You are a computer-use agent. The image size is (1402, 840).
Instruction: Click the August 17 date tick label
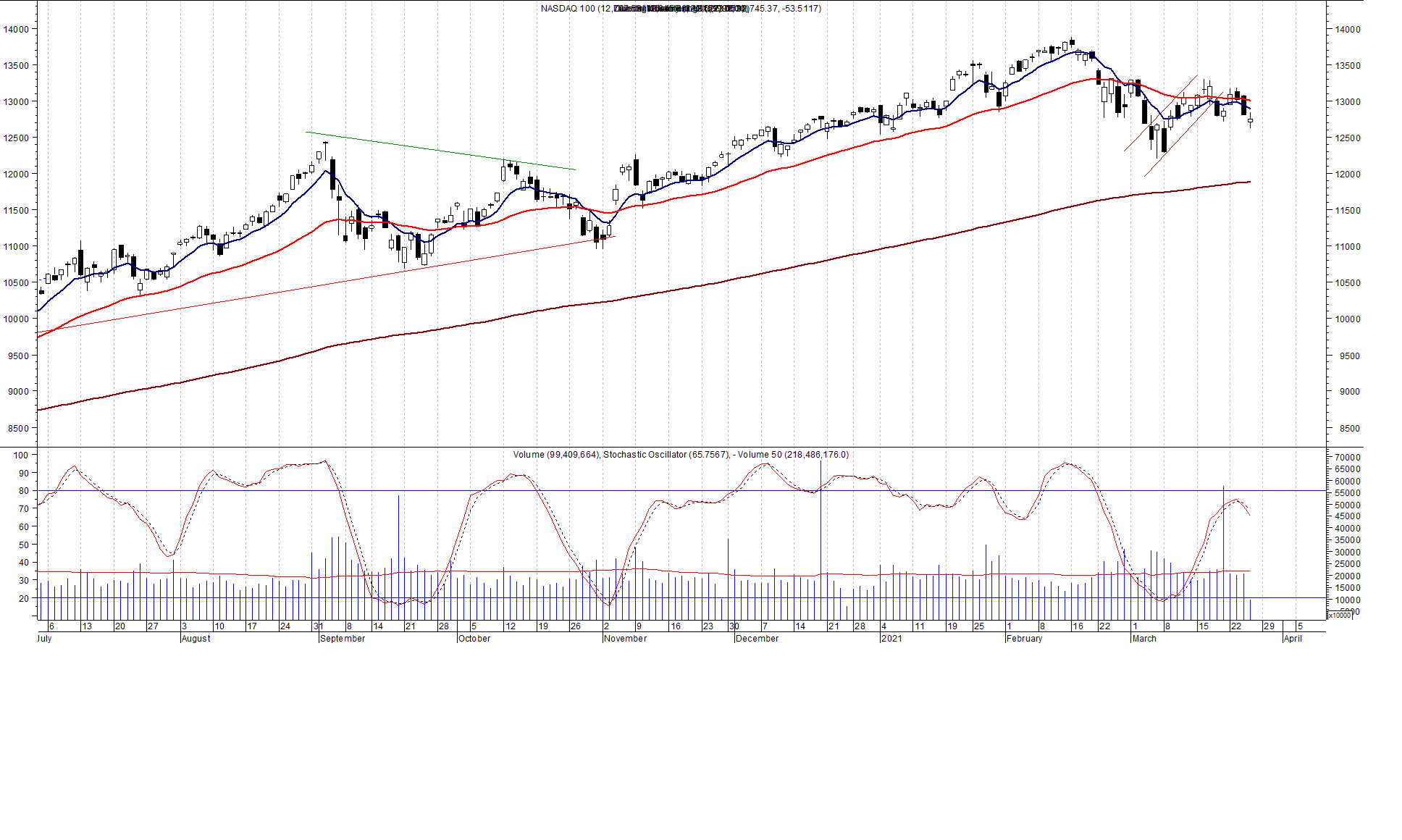252,626
